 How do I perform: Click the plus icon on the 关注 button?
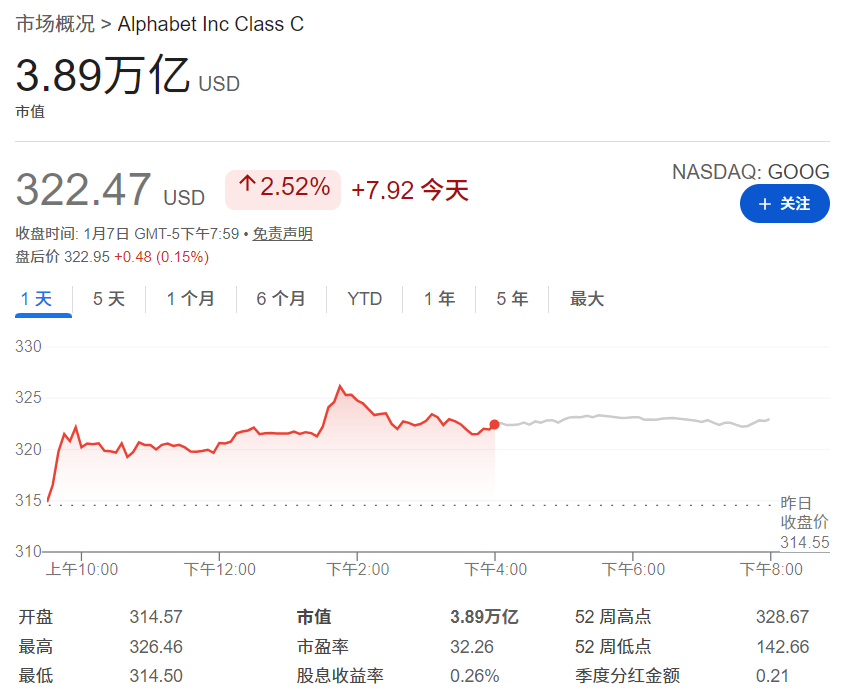coord(766,204)
